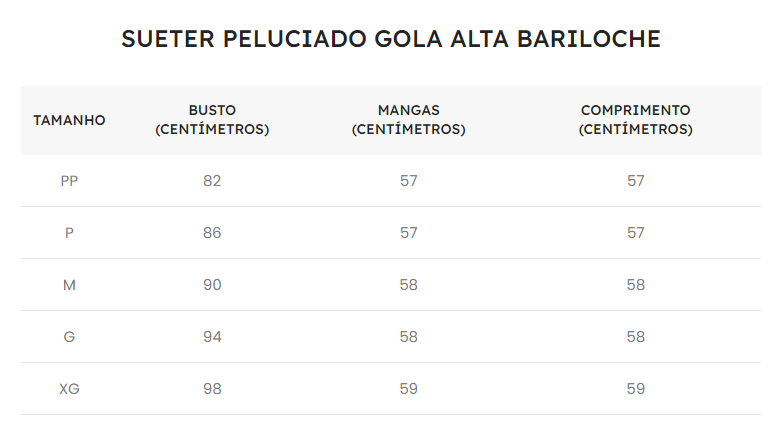Click bust value 98 for XG
This screenshot has width=779, height=433.
212,389
